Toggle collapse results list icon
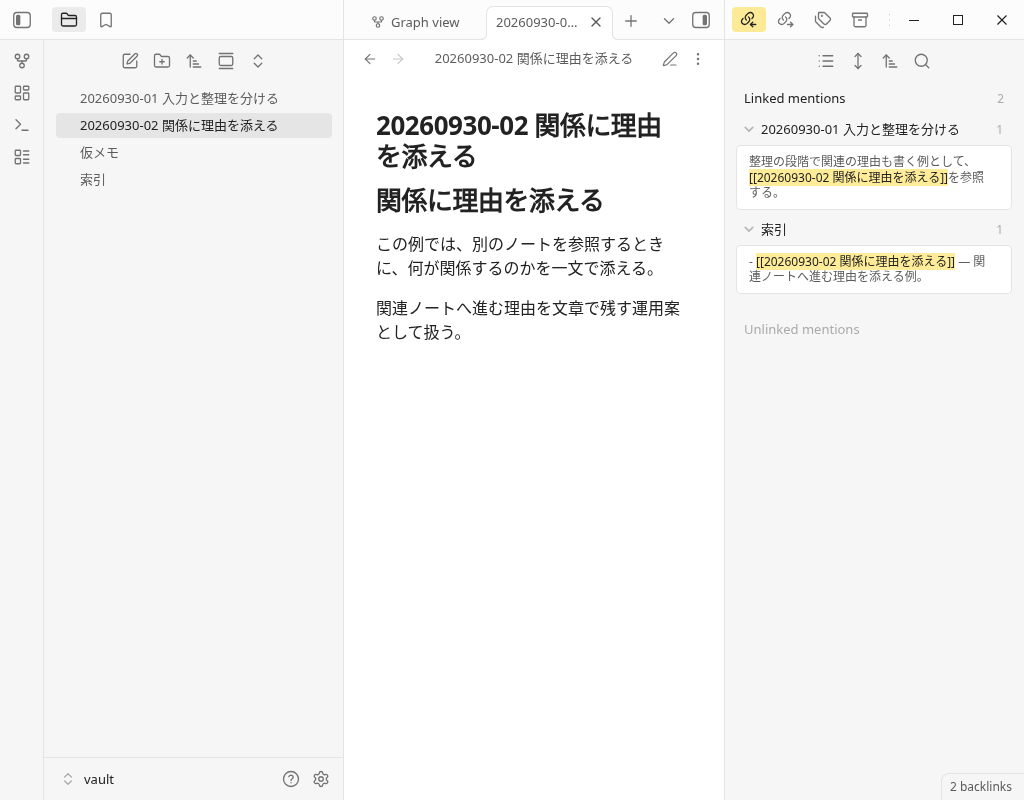 point(826,61)
